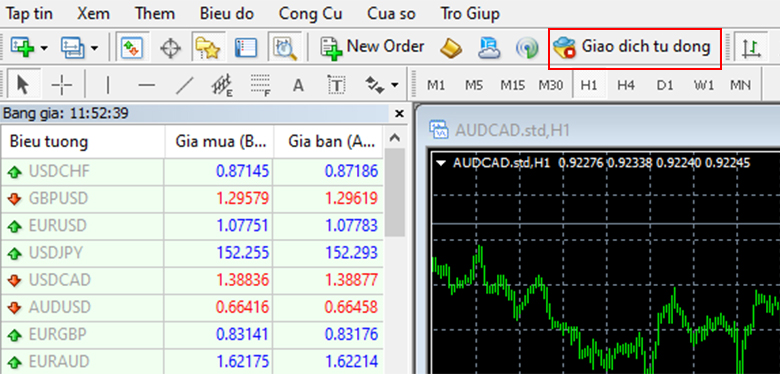The height and width of the screenshot is (374, 780).
Task: Switch to the H4 timeframe
Action: 626,86
